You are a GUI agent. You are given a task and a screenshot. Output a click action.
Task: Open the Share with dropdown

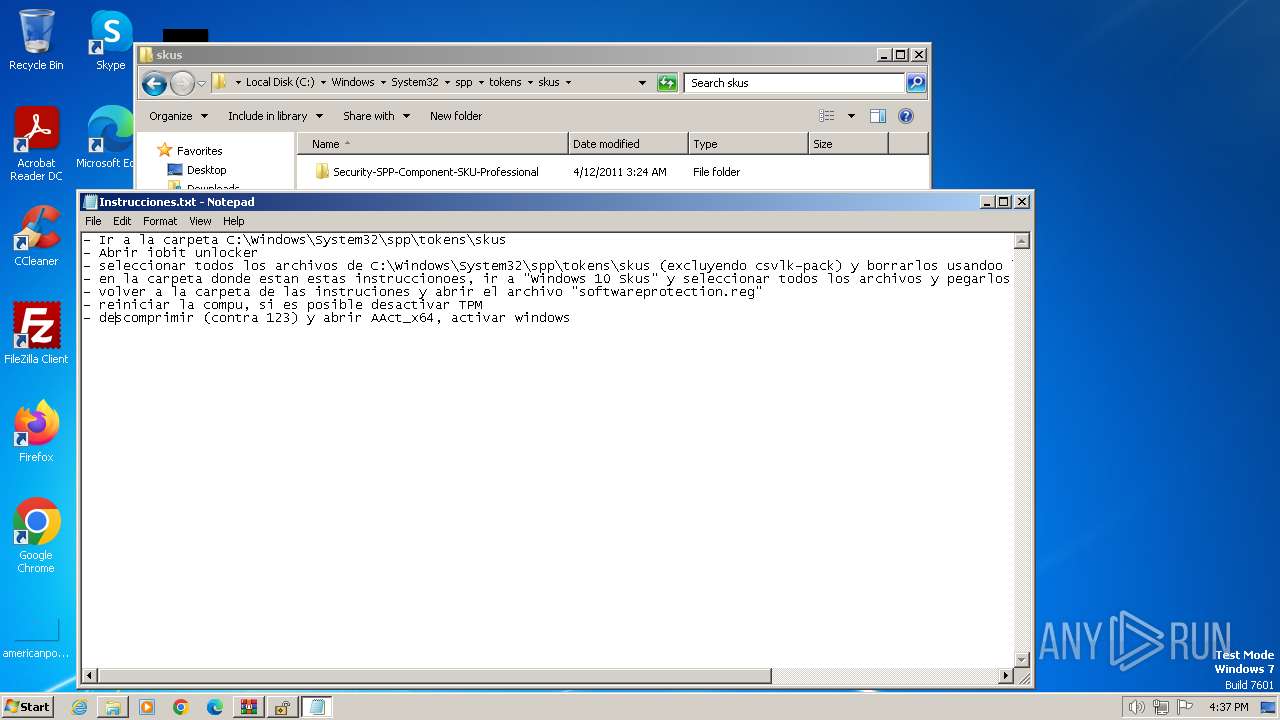[x=376, y=116]
